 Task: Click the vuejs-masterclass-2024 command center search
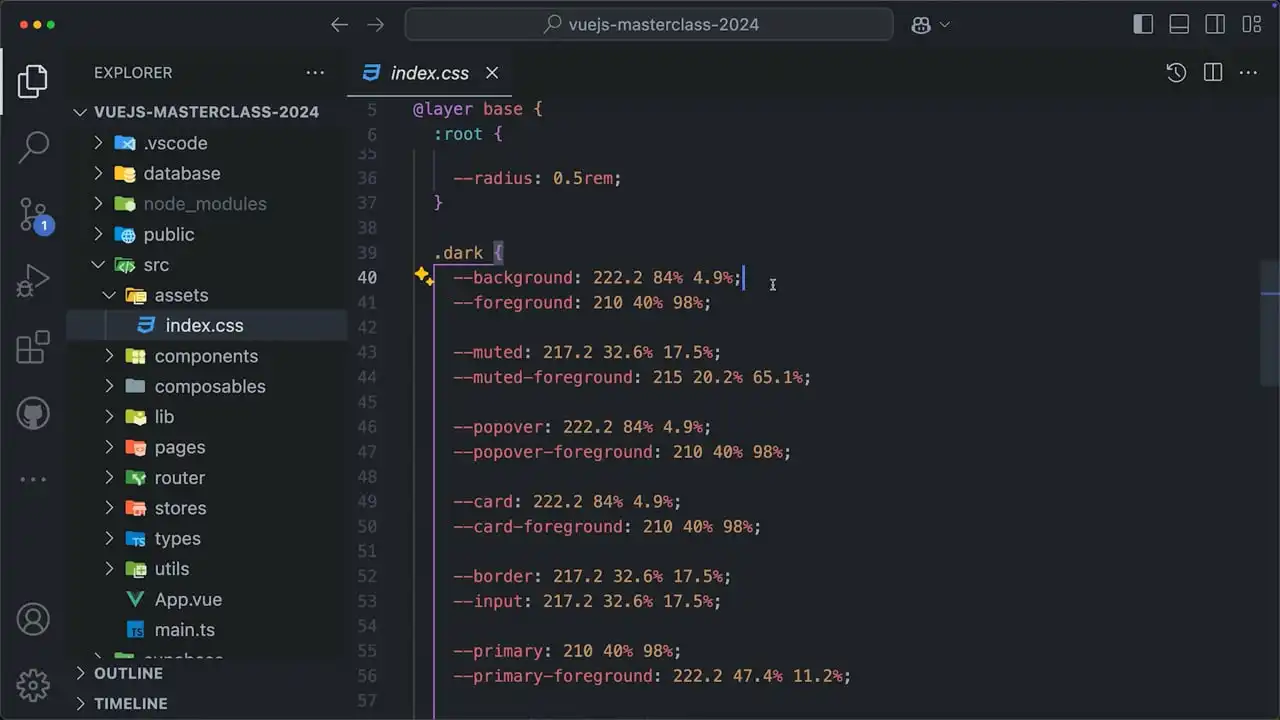pos(649,25)
